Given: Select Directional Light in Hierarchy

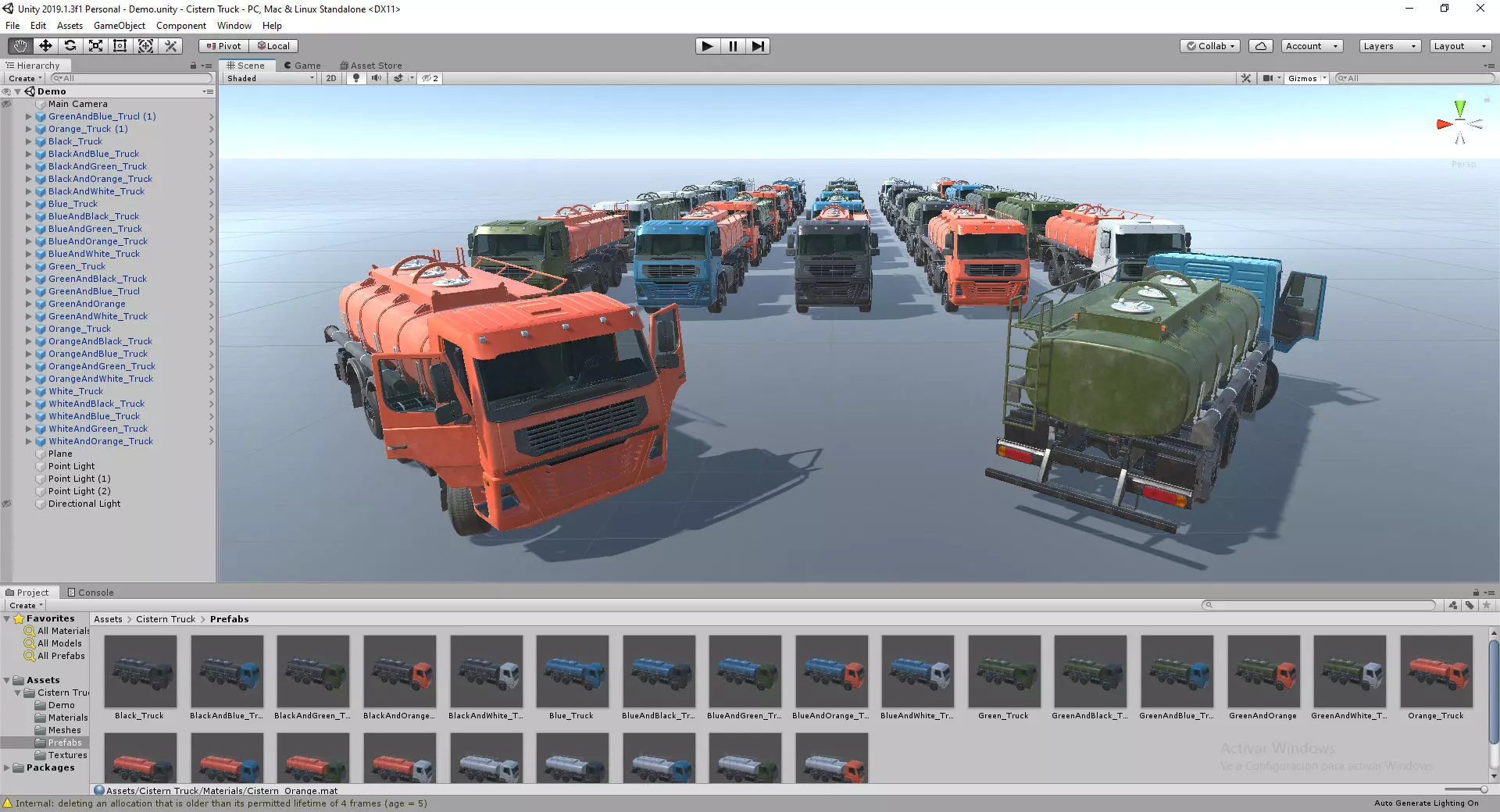Looking at the screenshot, I should click(84, 504).
